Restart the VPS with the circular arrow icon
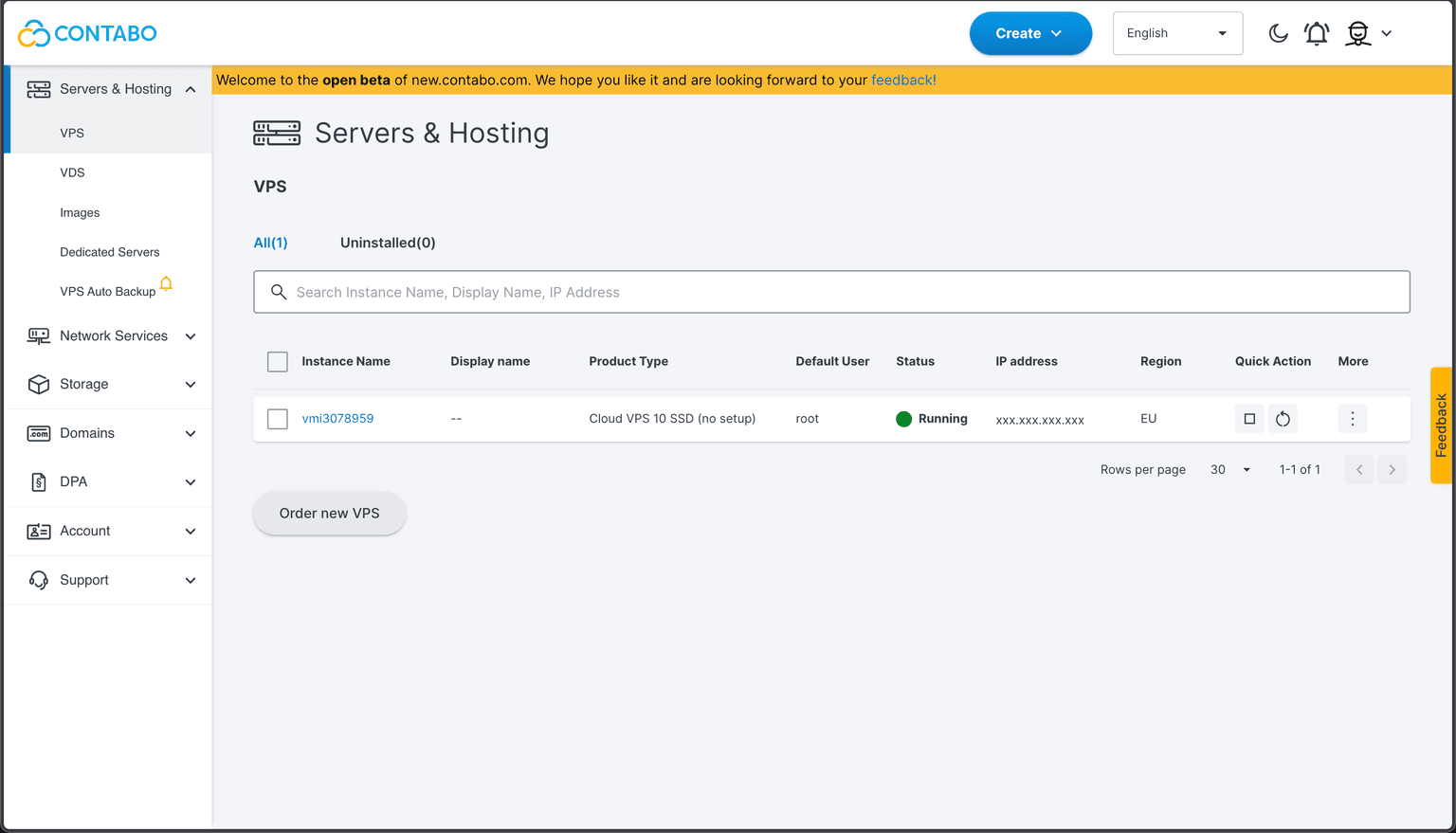This screenshot has height=833, width=1456. [1283, 418]
